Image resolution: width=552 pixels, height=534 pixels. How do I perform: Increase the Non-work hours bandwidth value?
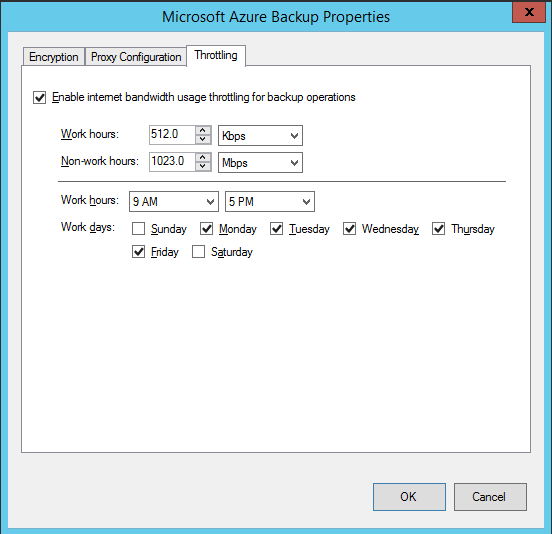pos(202,158)
